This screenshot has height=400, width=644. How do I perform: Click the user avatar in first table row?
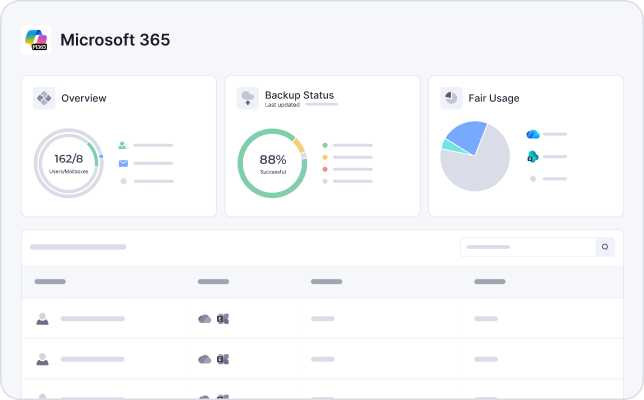[42, 319]
